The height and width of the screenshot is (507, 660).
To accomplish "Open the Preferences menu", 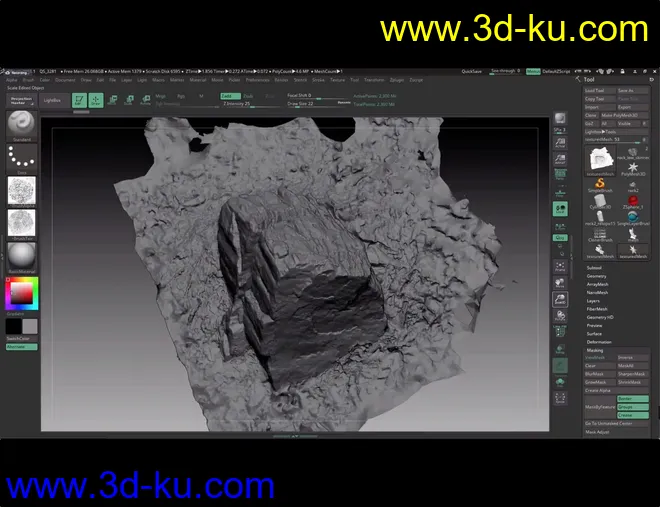I will coord(257,80).
